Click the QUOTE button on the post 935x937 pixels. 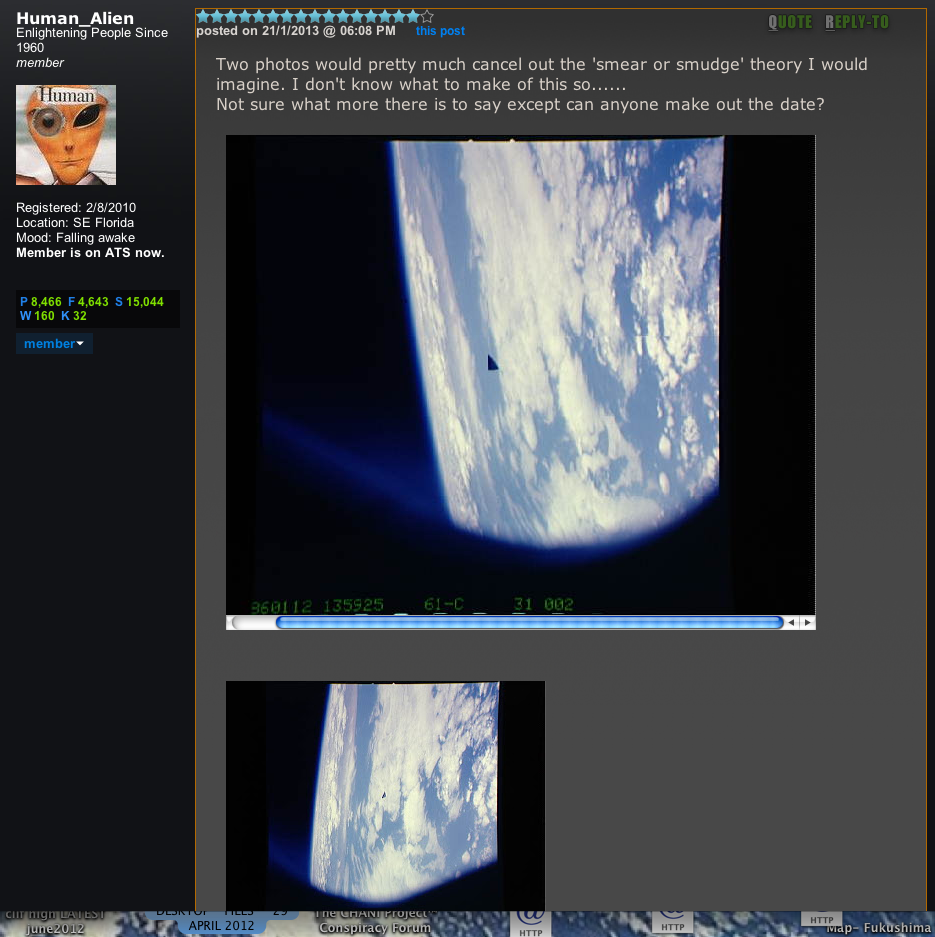click(x=789, y=22)
